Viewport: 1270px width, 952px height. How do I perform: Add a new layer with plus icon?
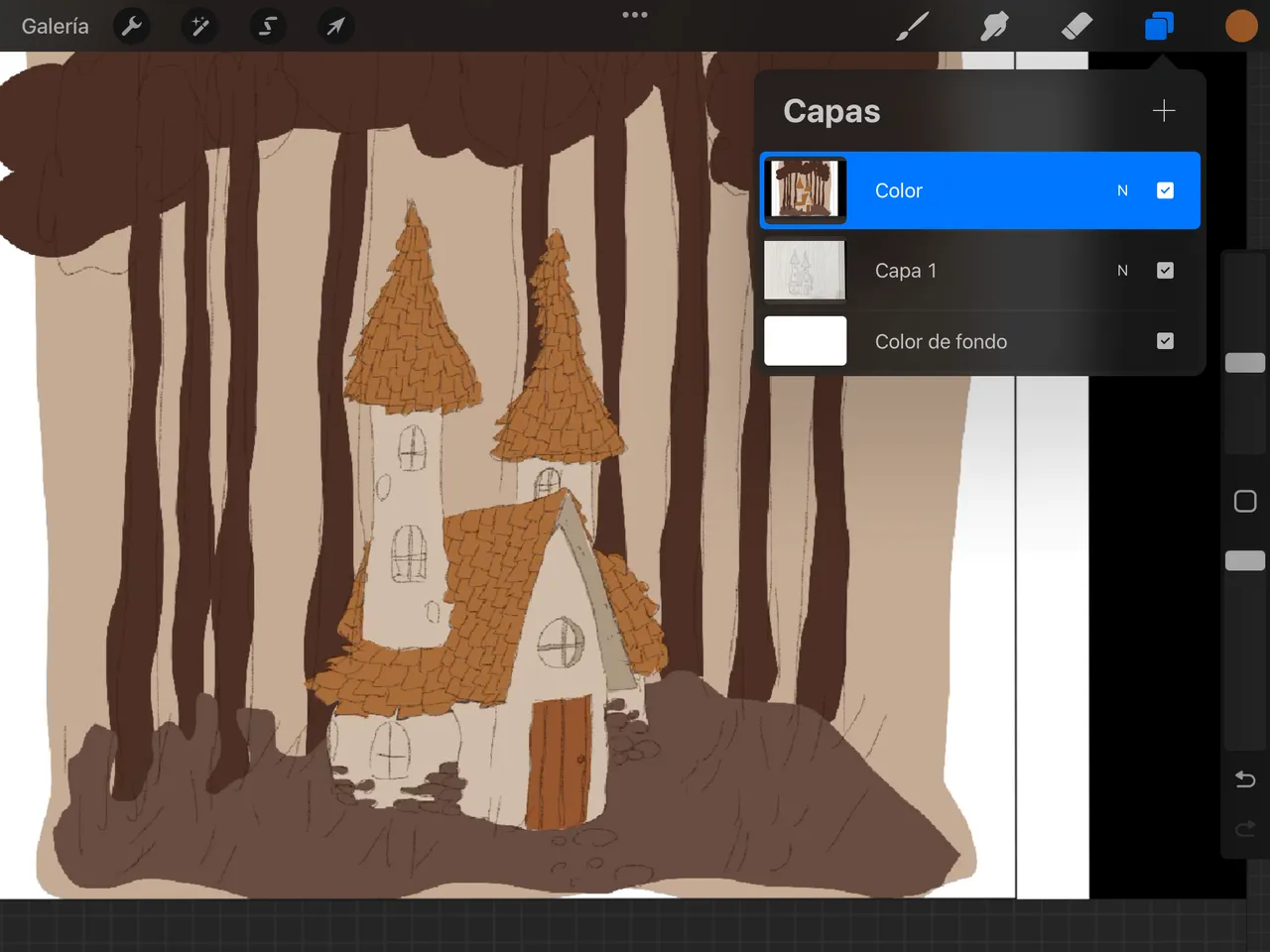coord(1164,110)
